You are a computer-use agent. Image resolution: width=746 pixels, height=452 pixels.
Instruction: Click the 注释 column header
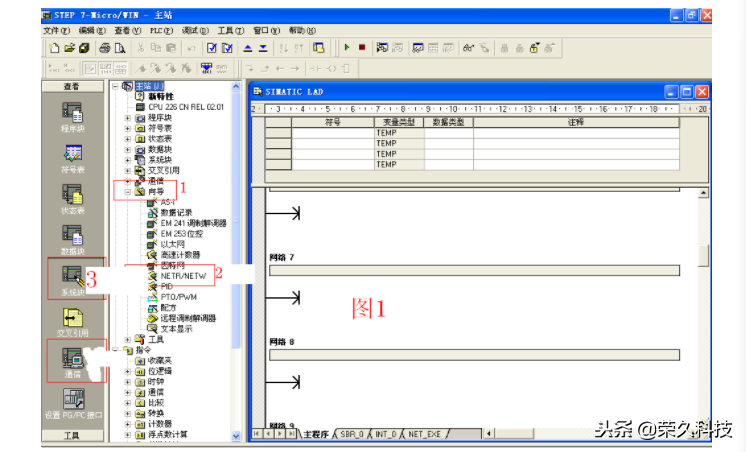tap(576, 122)
